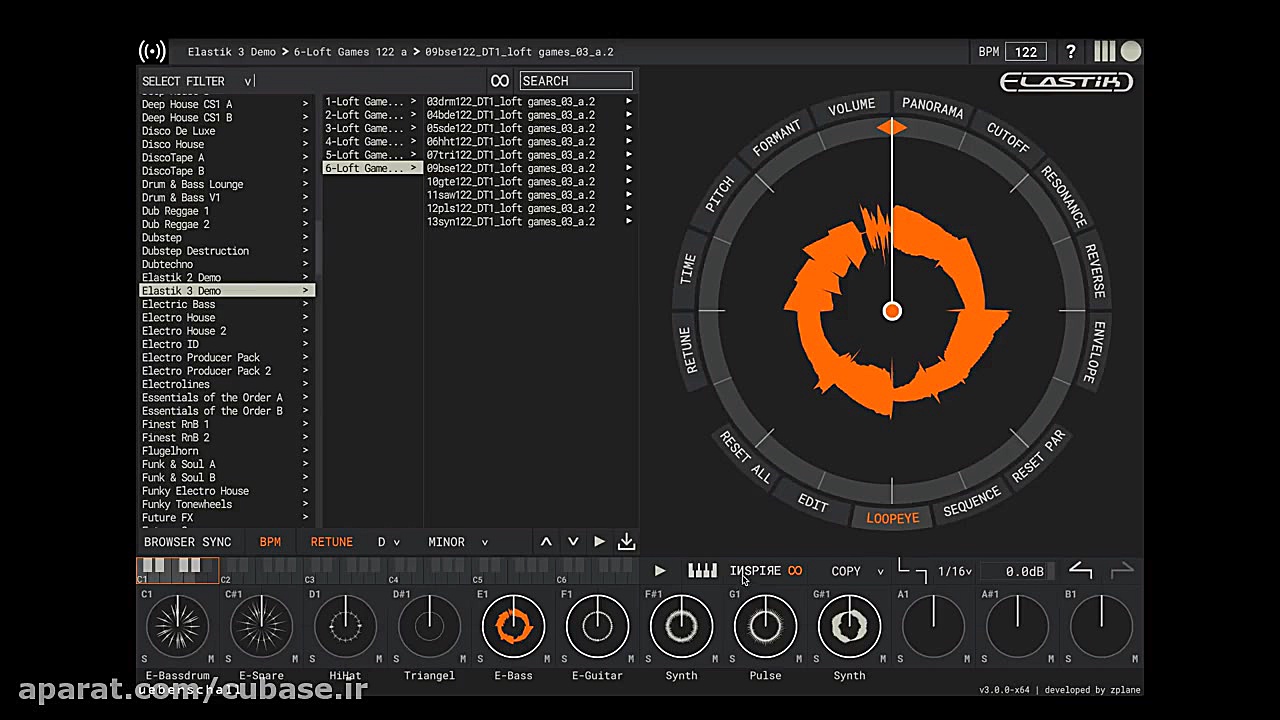Click the undo arrow icon

pyautogui.click(x=1081, y=570)
